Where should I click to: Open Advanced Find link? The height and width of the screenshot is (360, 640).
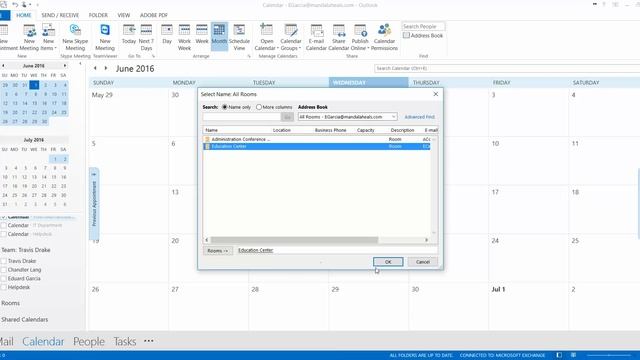point(419,117)
